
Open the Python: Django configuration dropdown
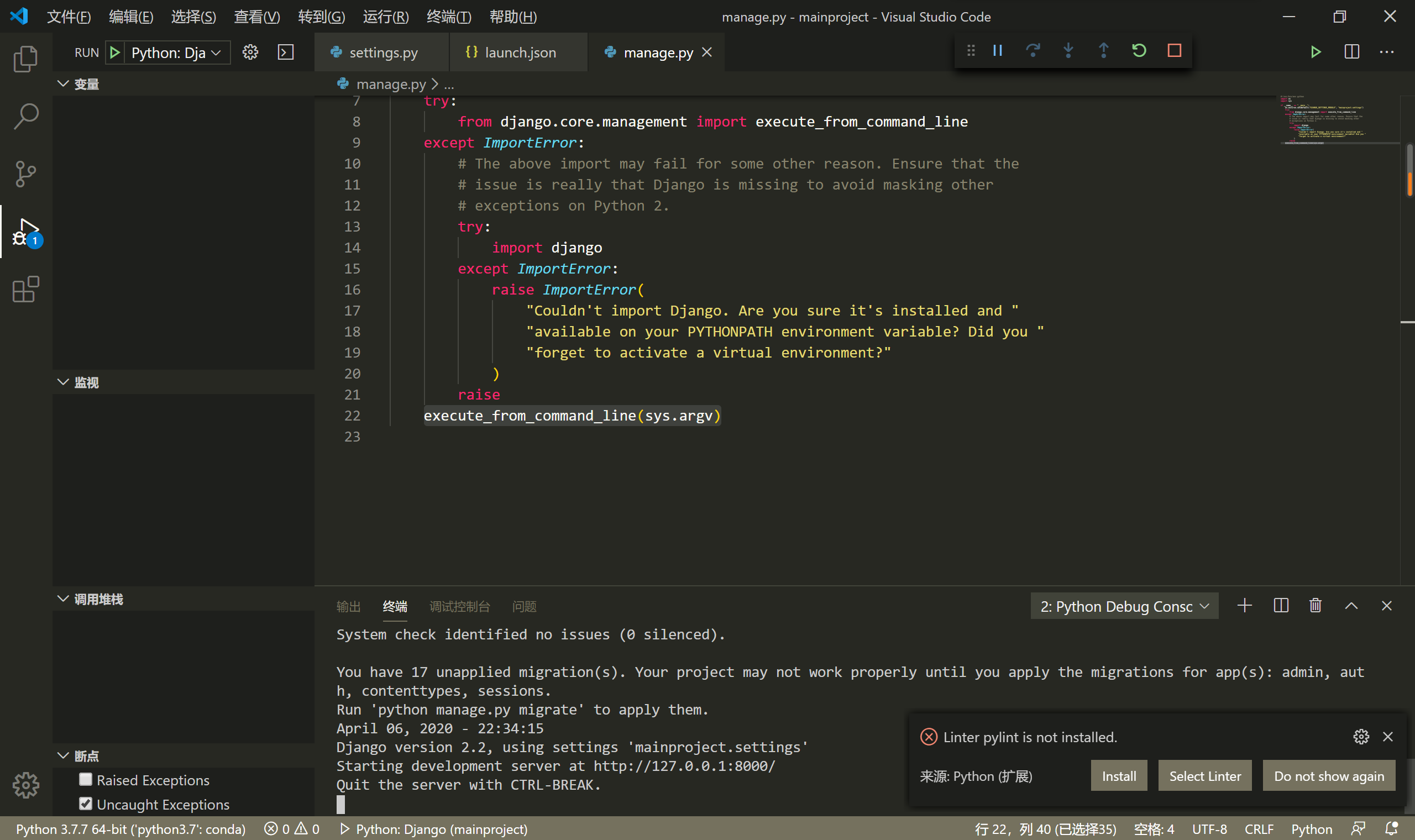pos(175,53)
